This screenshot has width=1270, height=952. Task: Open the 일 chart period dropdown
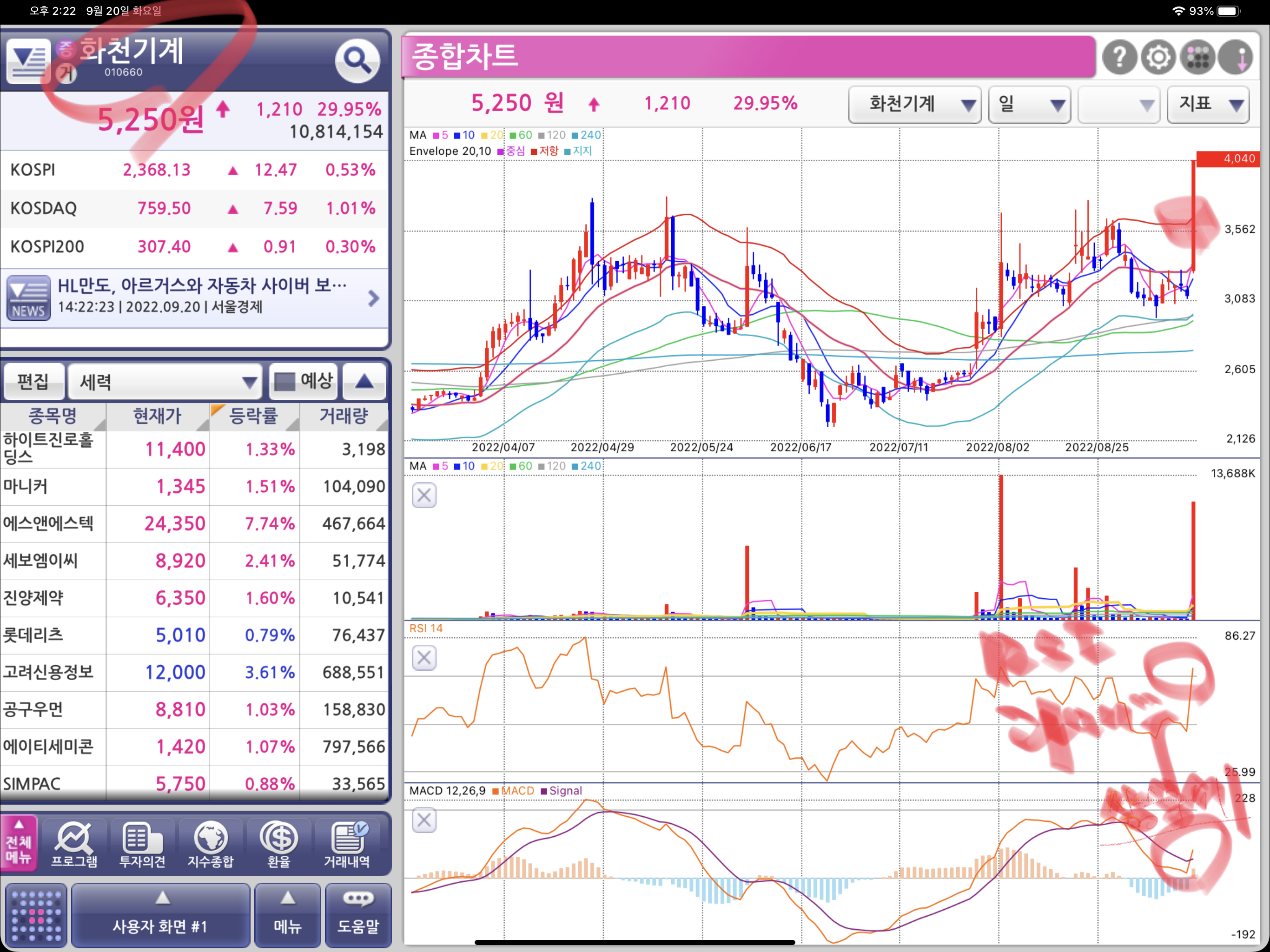(1030, 105)
